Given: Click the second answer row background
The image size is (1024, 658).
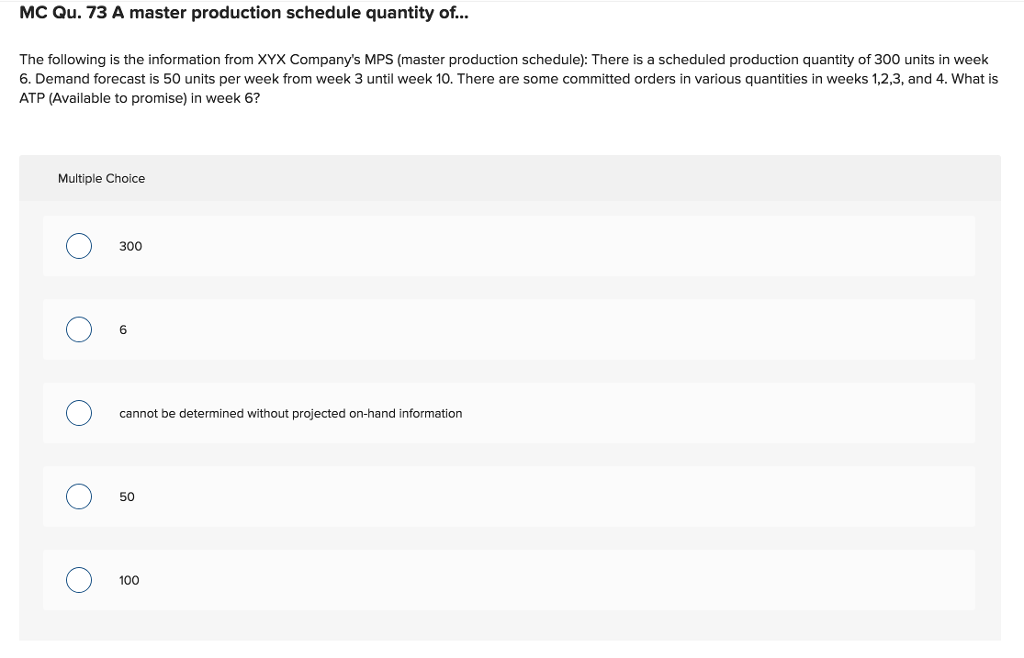Looking at the screenshot, I should [x=600, y=329].
